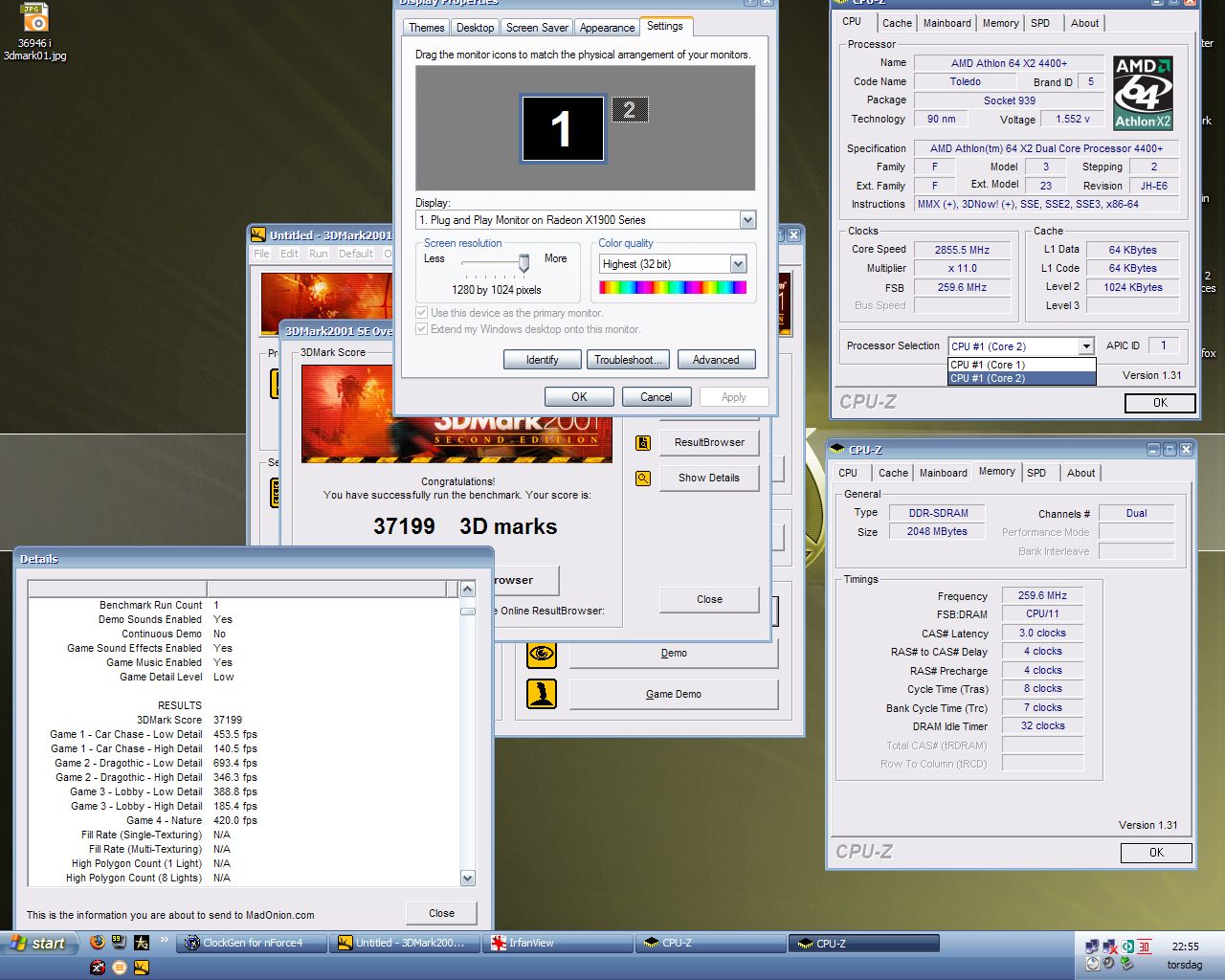
Task: Open About tab in top CPU-Z window
Action: click(1084, 23)
